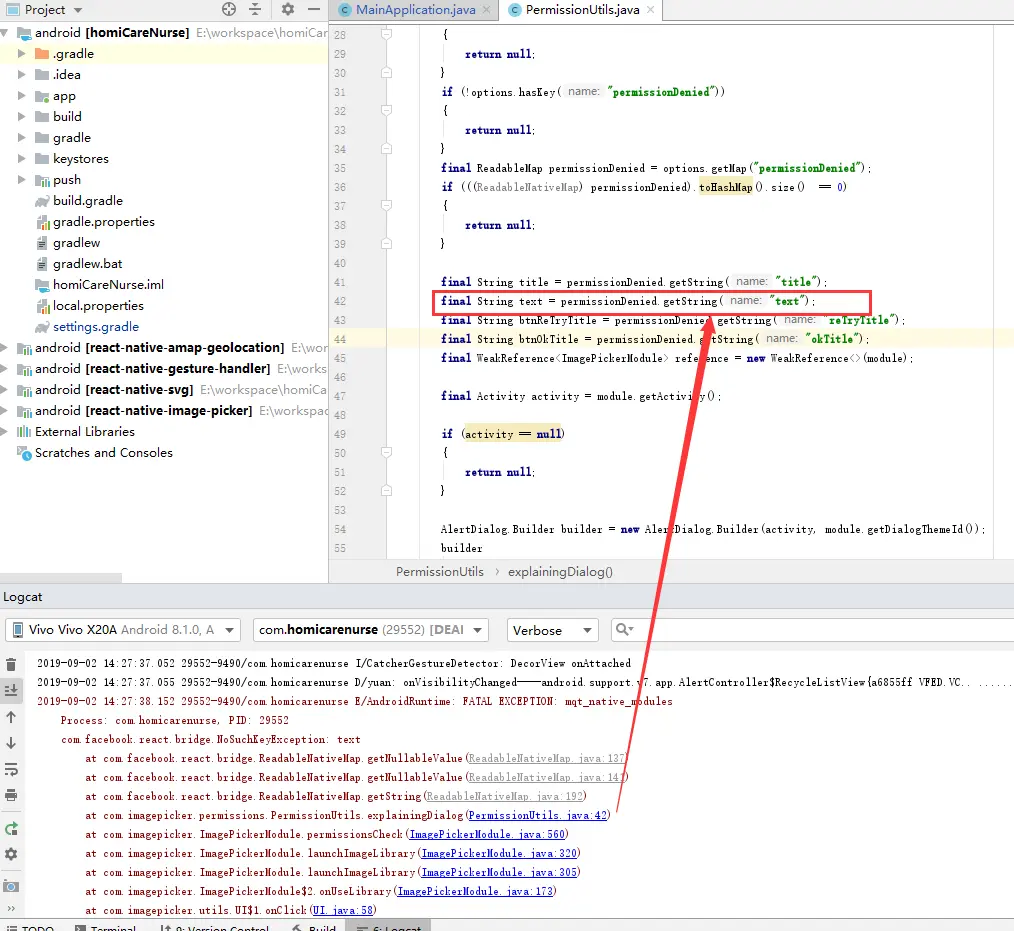This screenshot has width=1014, height=931.
Task: Close the MainApplication.java tab
Action: click(486, 10)
